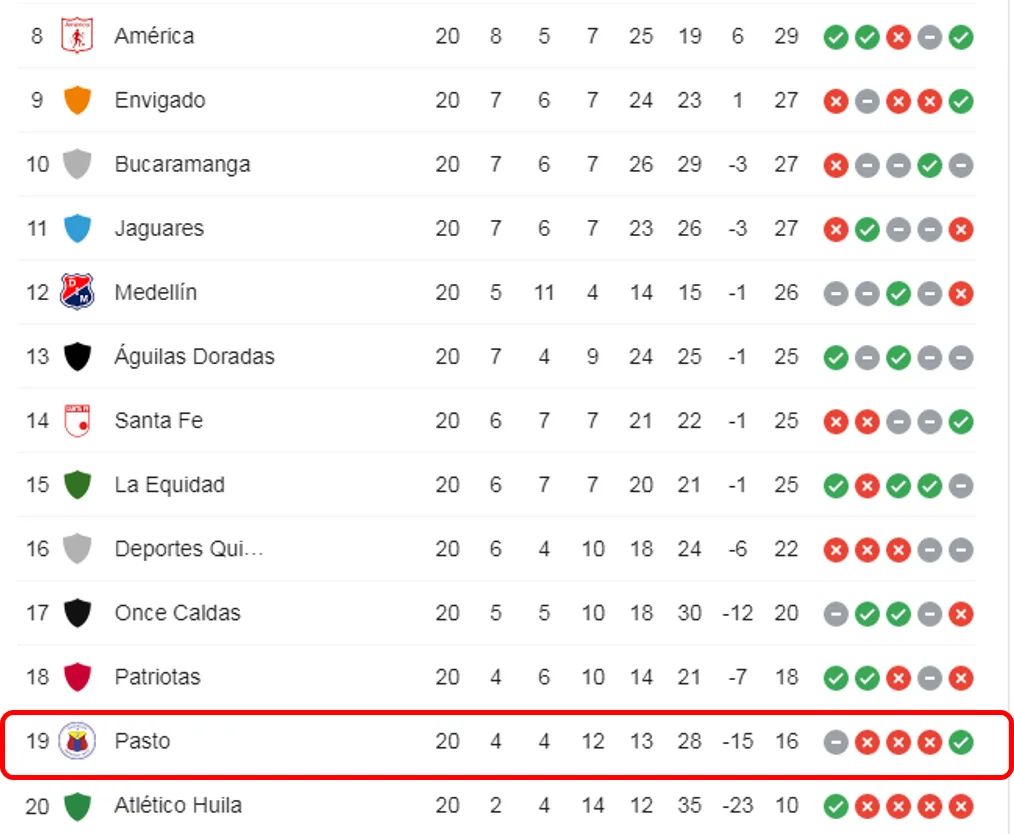1014x834 pixels.
Task: Click the Medellín club crest icon
Action: (77, 292)
